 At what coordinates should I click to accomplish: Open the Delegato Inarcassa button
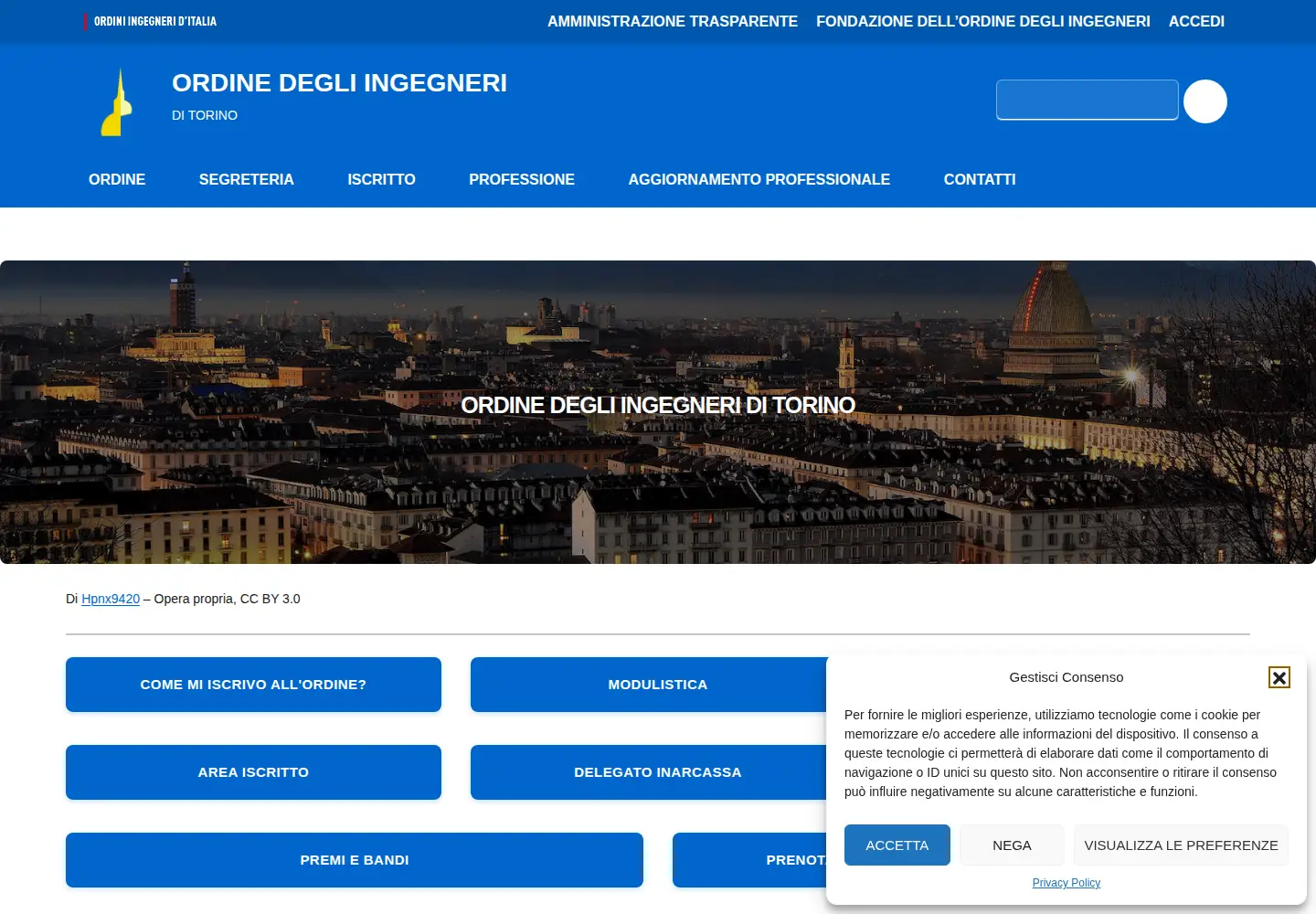tap(649, 772)
